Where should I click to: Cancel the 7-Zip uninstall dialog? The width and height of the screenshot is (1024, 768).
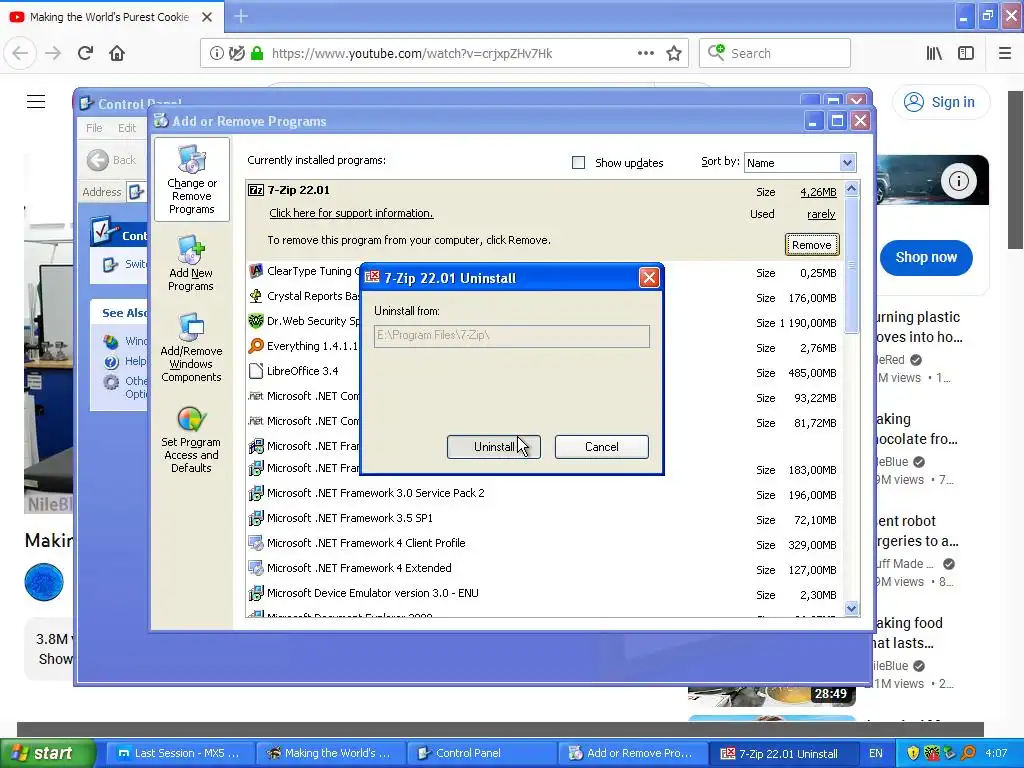click(x=601, y=447)
